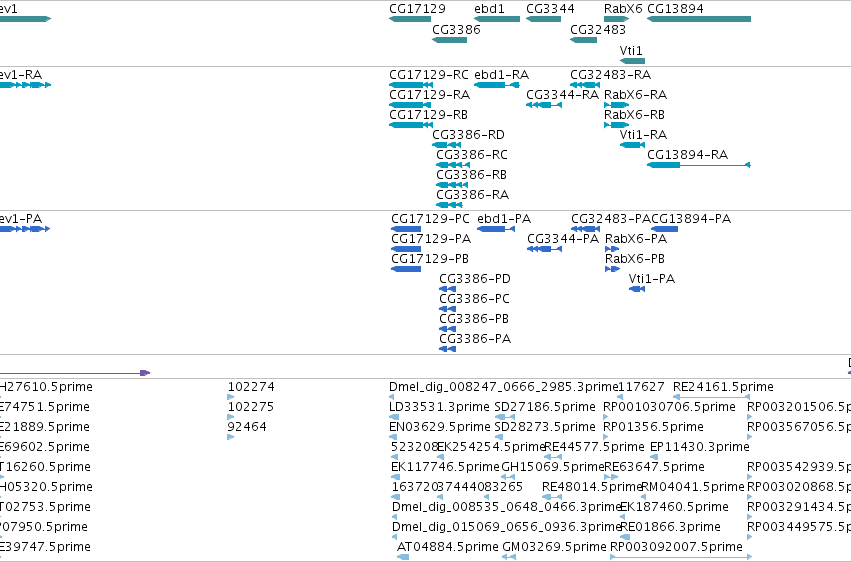
Task: Click label RP003092007.5prime
Action: coord(676,547)
